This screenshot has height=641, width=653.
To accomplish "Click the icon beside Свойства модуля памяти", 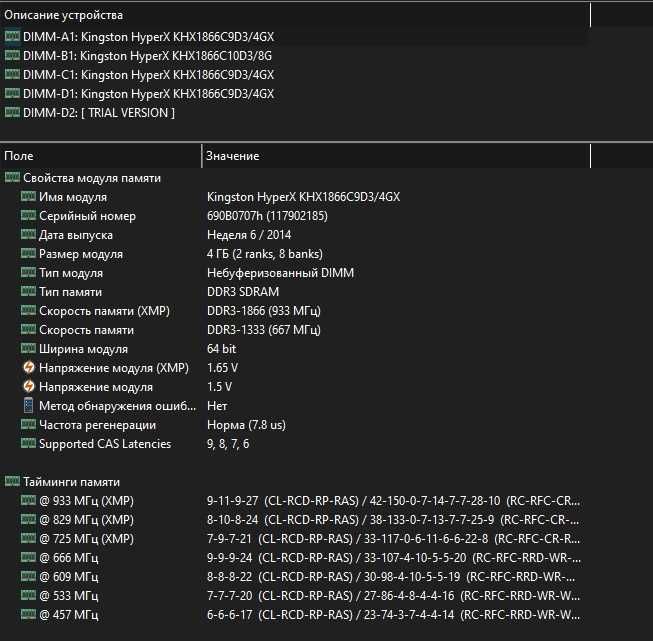I will click(x=12, y=177).
